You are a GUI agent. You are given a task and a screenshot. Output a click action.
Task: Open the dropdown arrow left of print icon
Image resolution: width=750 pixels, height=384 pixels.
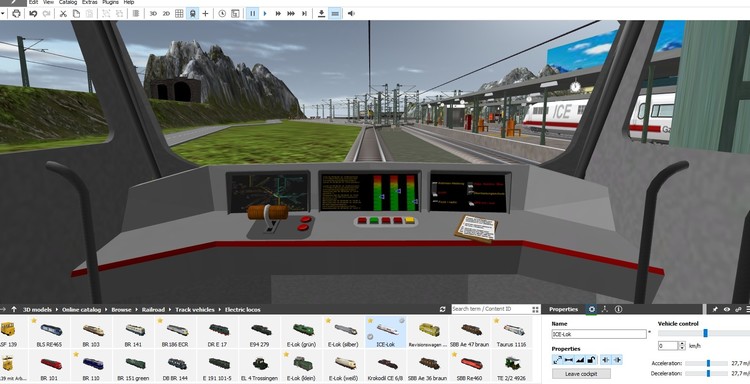click(x=3, y=13)
